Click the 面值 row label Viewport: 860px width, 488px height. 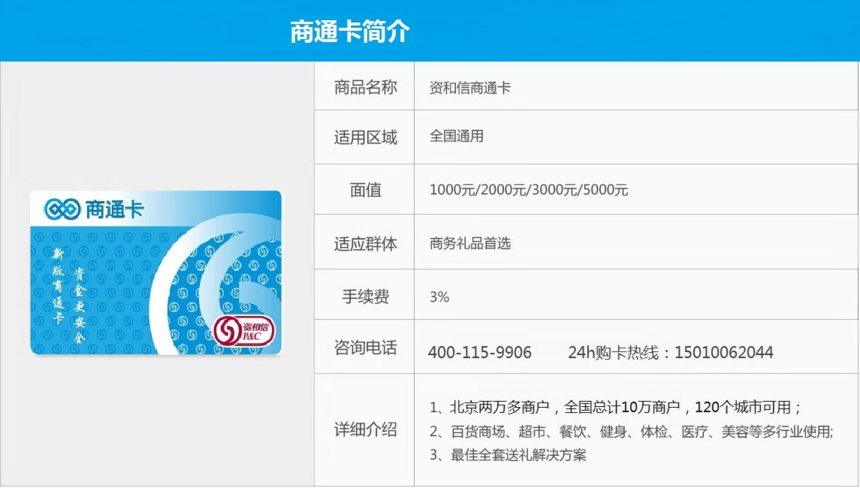(x=365, y=190)
